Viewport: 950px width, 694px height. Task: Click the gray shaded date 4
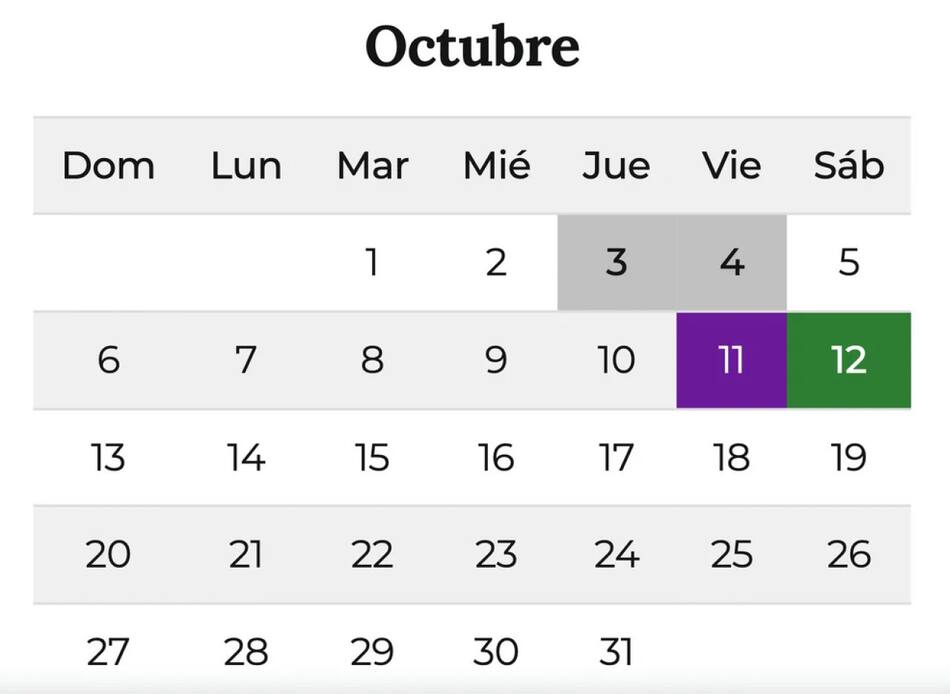coord(731,263)
